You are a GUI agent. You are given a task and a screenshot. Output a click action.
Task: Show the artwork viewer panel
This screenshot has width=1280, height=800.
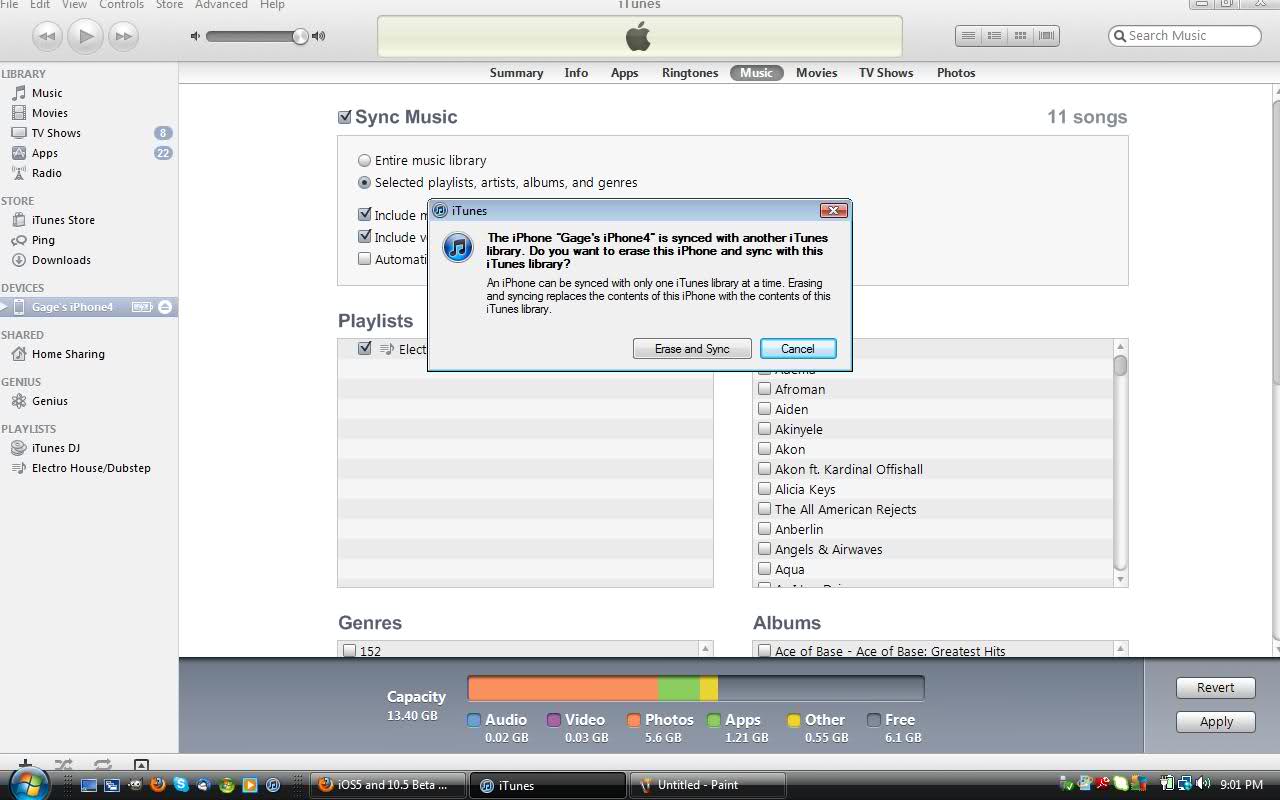[141, 765]
